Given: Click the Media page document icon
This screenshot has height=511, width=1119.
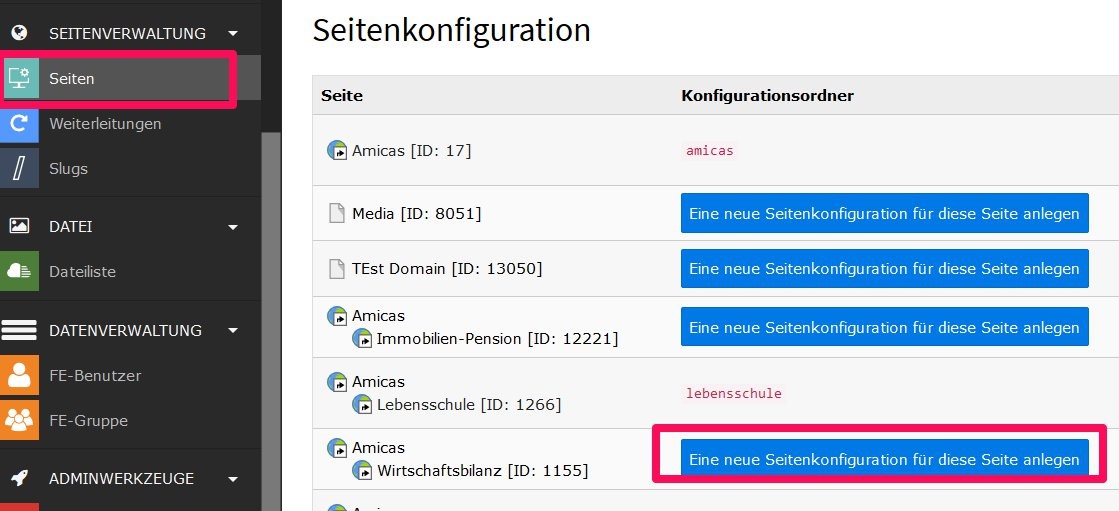Looking at the screenshot, I should (x=337, y=213).
